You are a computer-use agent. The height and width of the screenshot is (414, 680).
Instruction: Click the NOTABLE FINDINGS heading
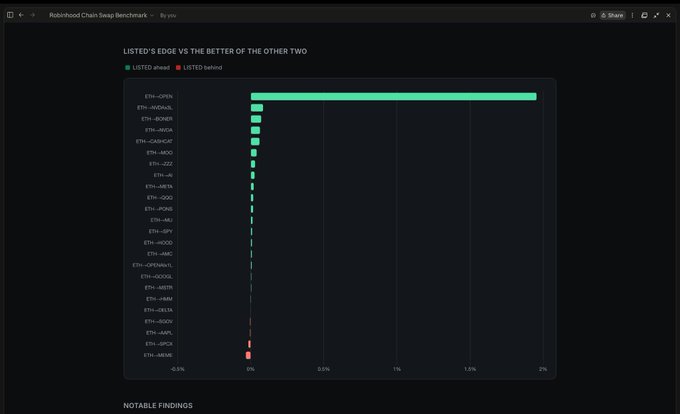pos(158,406)
